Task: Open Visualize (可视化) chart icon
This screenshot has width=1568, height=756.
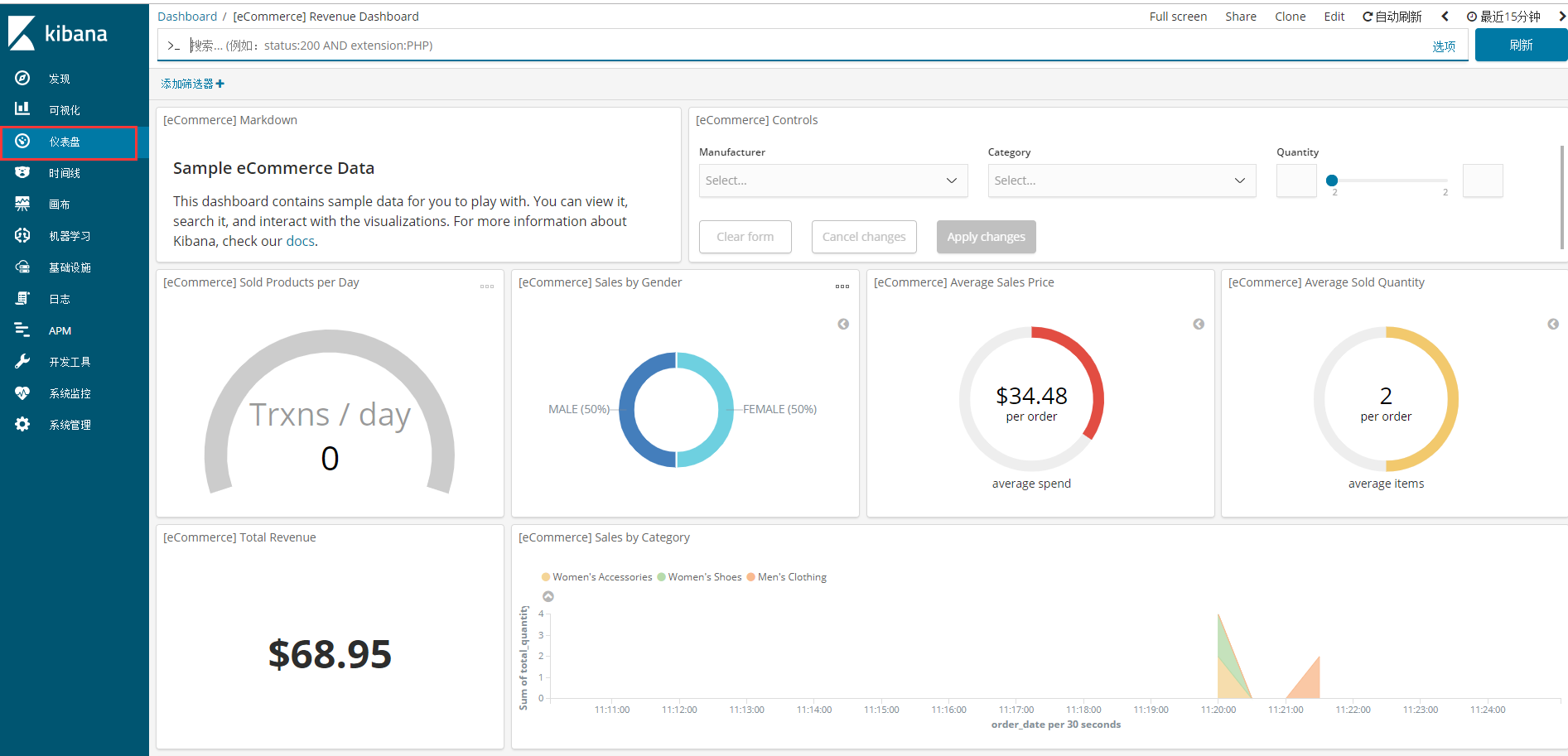Action: pos(22,109)
